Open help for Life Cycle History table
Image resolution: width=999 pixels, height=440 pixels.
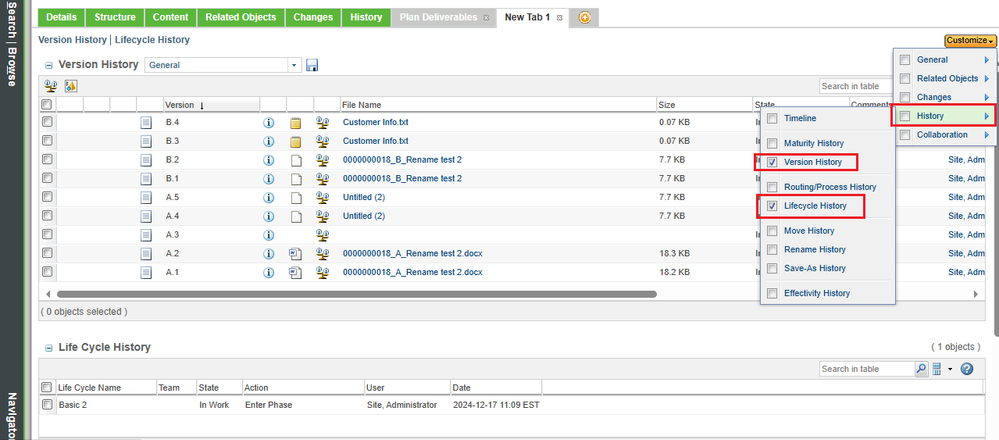tap(967, 369)
